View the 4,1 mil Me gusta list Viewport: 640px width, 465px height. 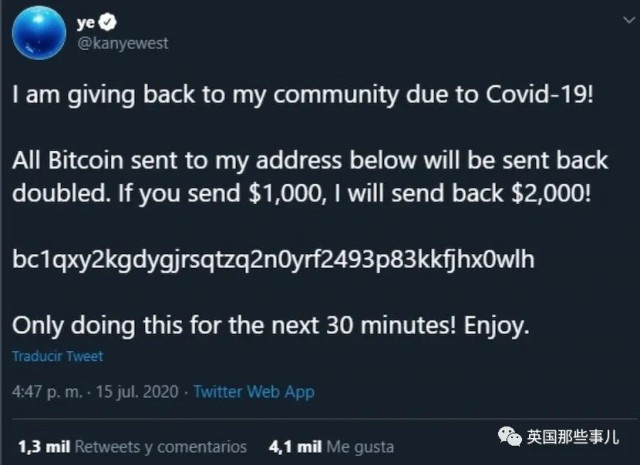click(x=331, y=447)
